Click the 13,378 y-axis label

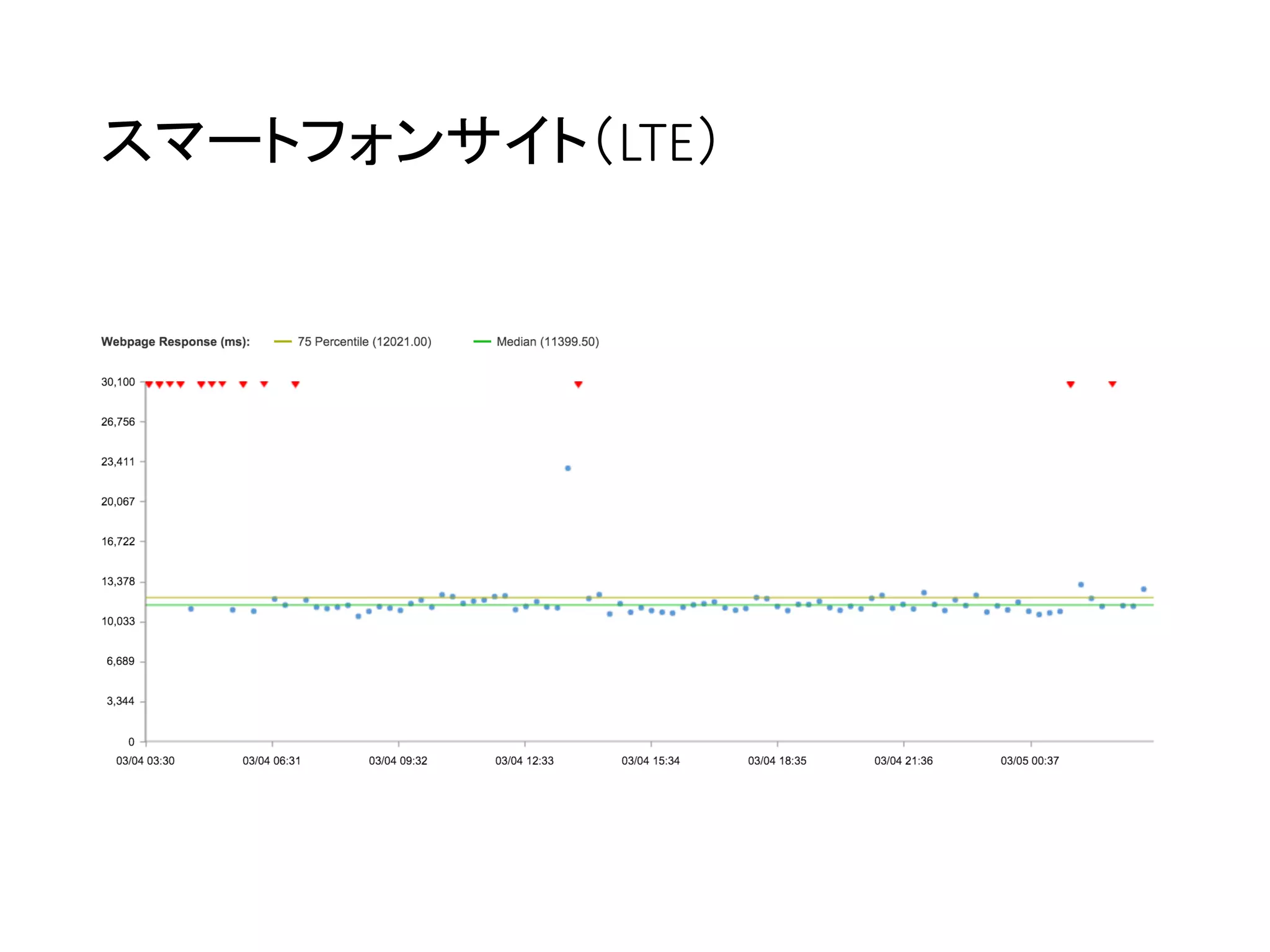[x=118, y=581]
